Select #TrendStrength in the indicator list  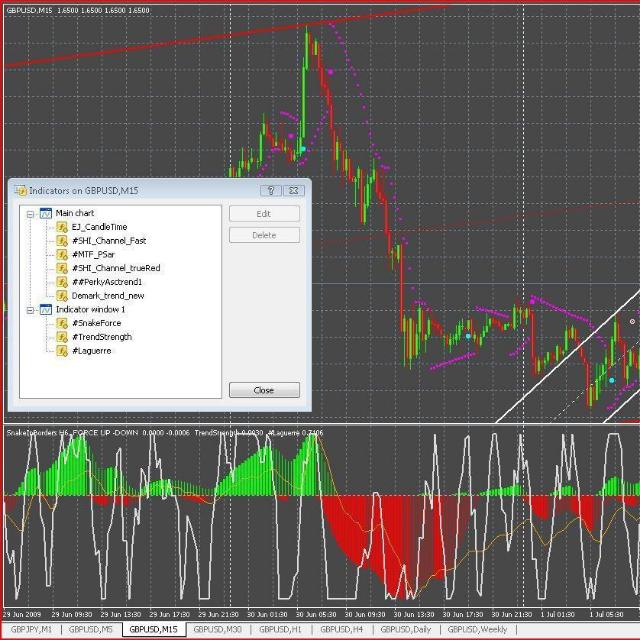102,337
